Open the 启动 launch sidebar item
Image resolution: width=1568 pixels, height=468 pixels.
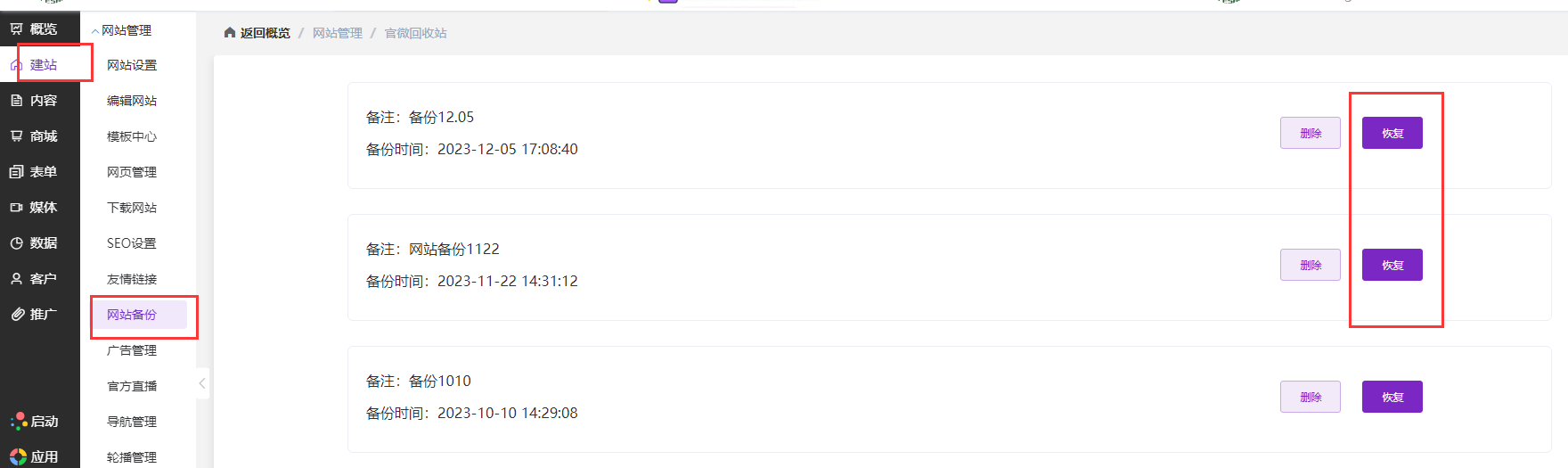pos(36,422)
